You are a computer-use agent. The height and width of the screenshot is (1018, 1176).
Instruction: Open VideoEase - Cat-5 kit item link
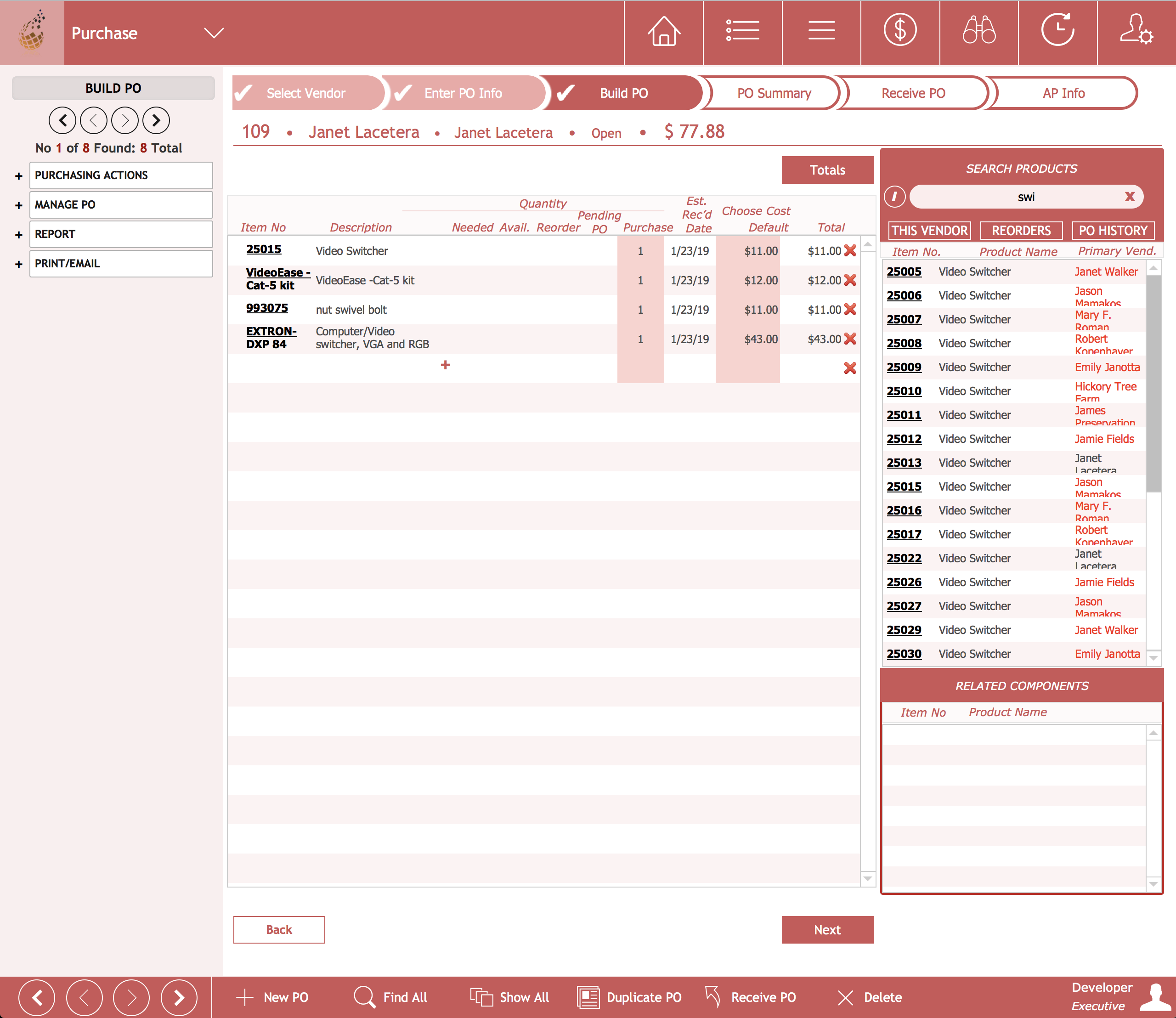[278, 279]
